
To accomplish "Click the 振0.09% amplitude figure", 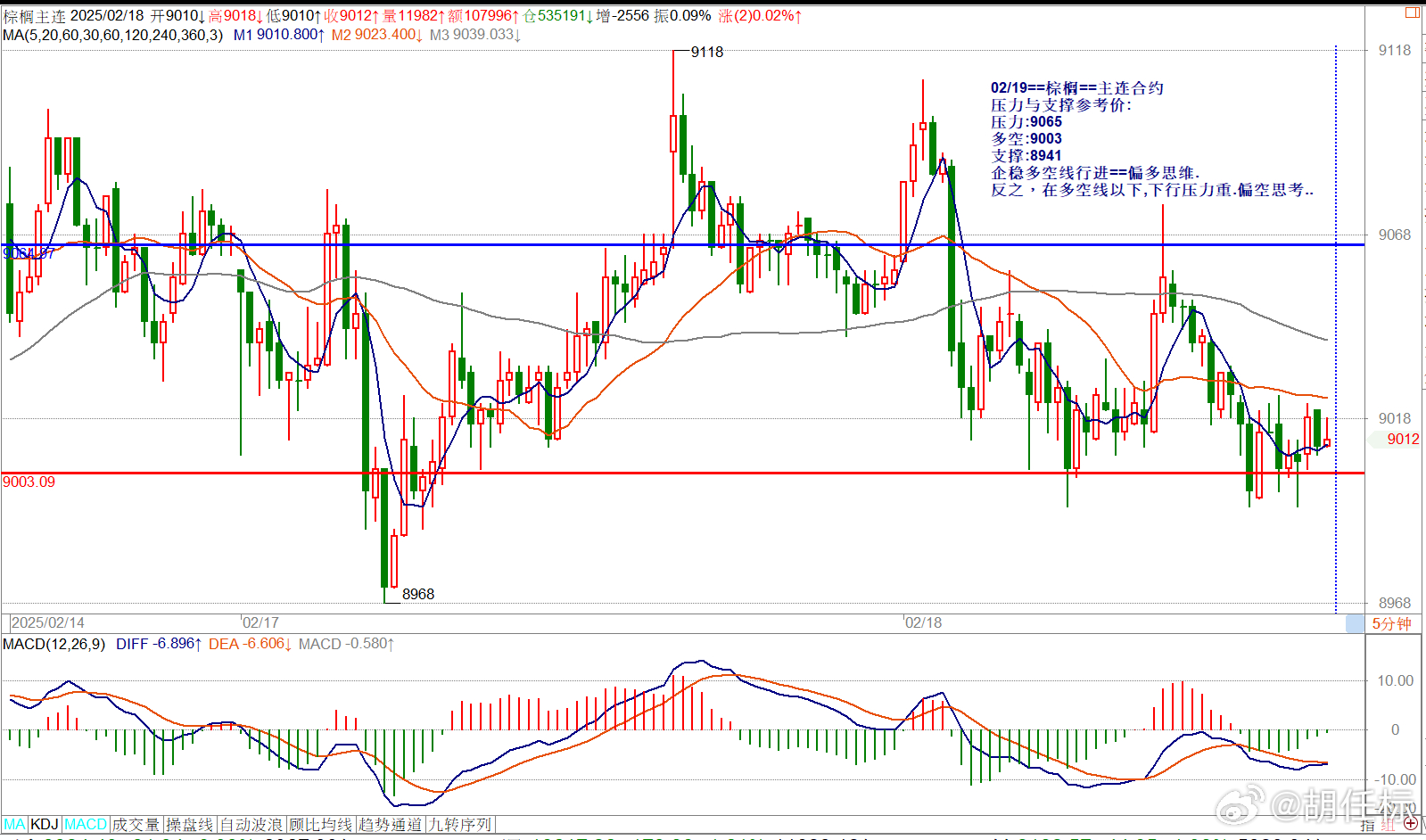I will point(682,16).
